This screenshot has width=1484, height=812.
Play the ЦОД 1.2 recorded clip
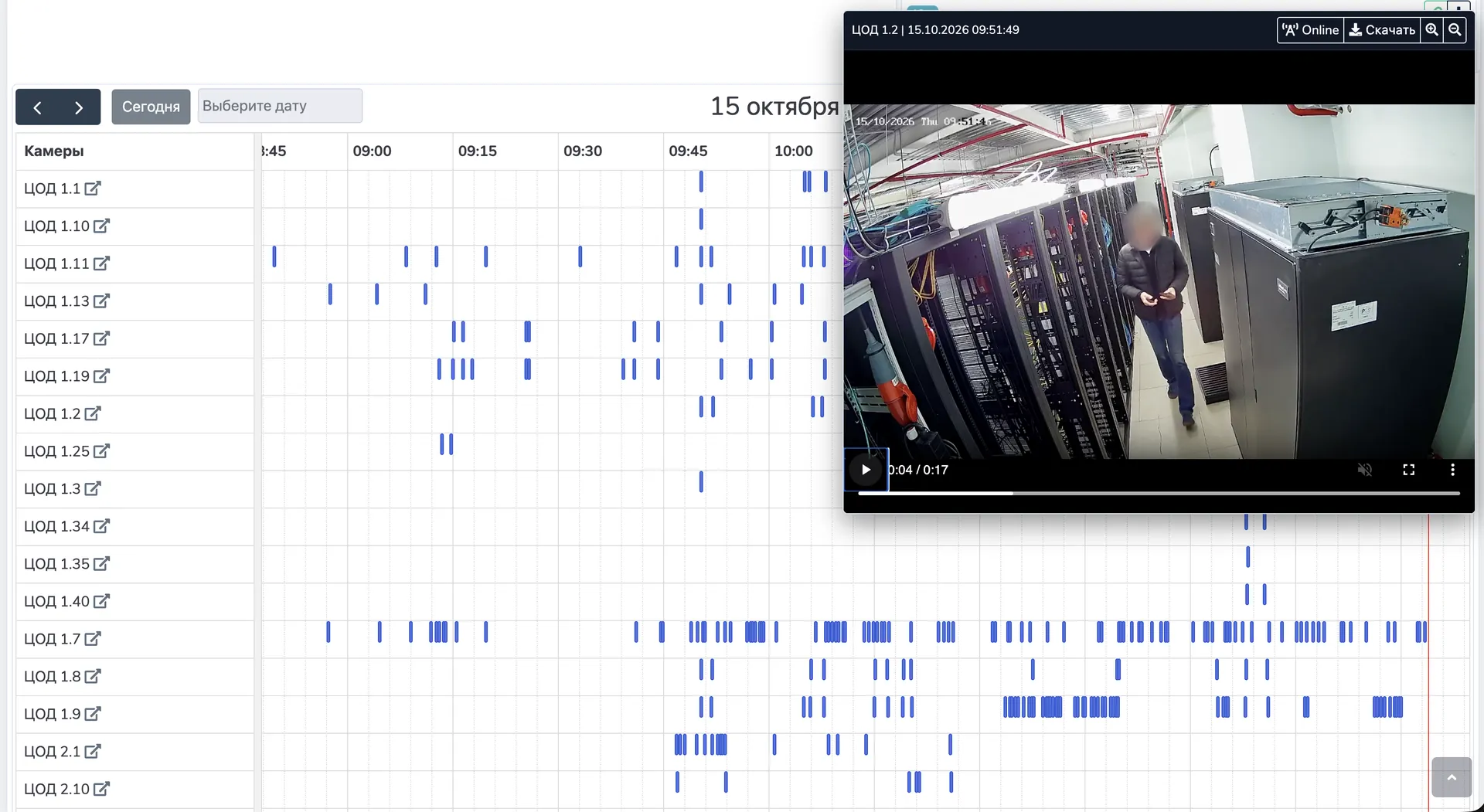866,470
